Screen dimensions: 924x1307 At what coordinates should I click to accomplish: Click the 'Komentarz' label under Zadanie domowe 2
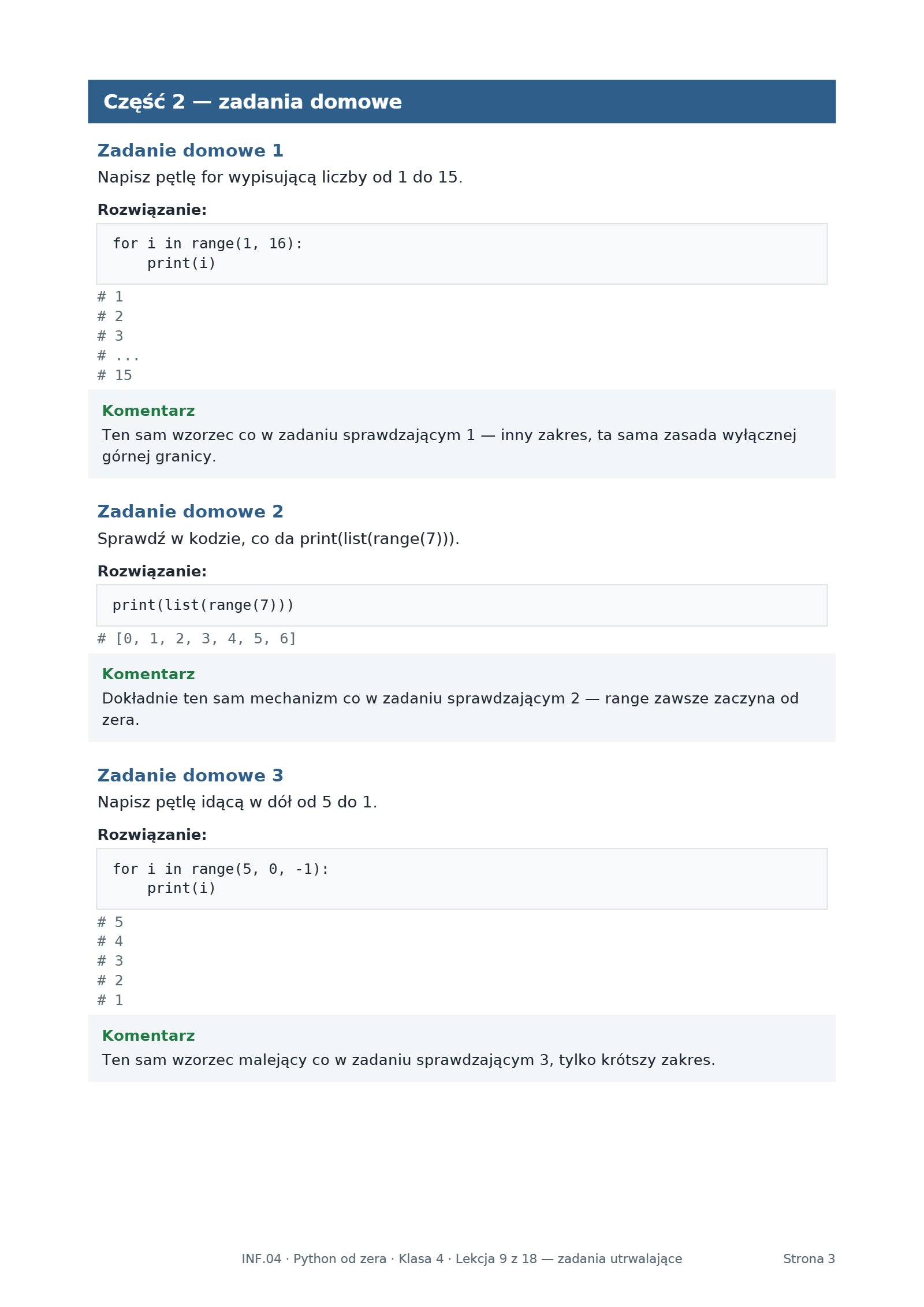tap(148, 675)
